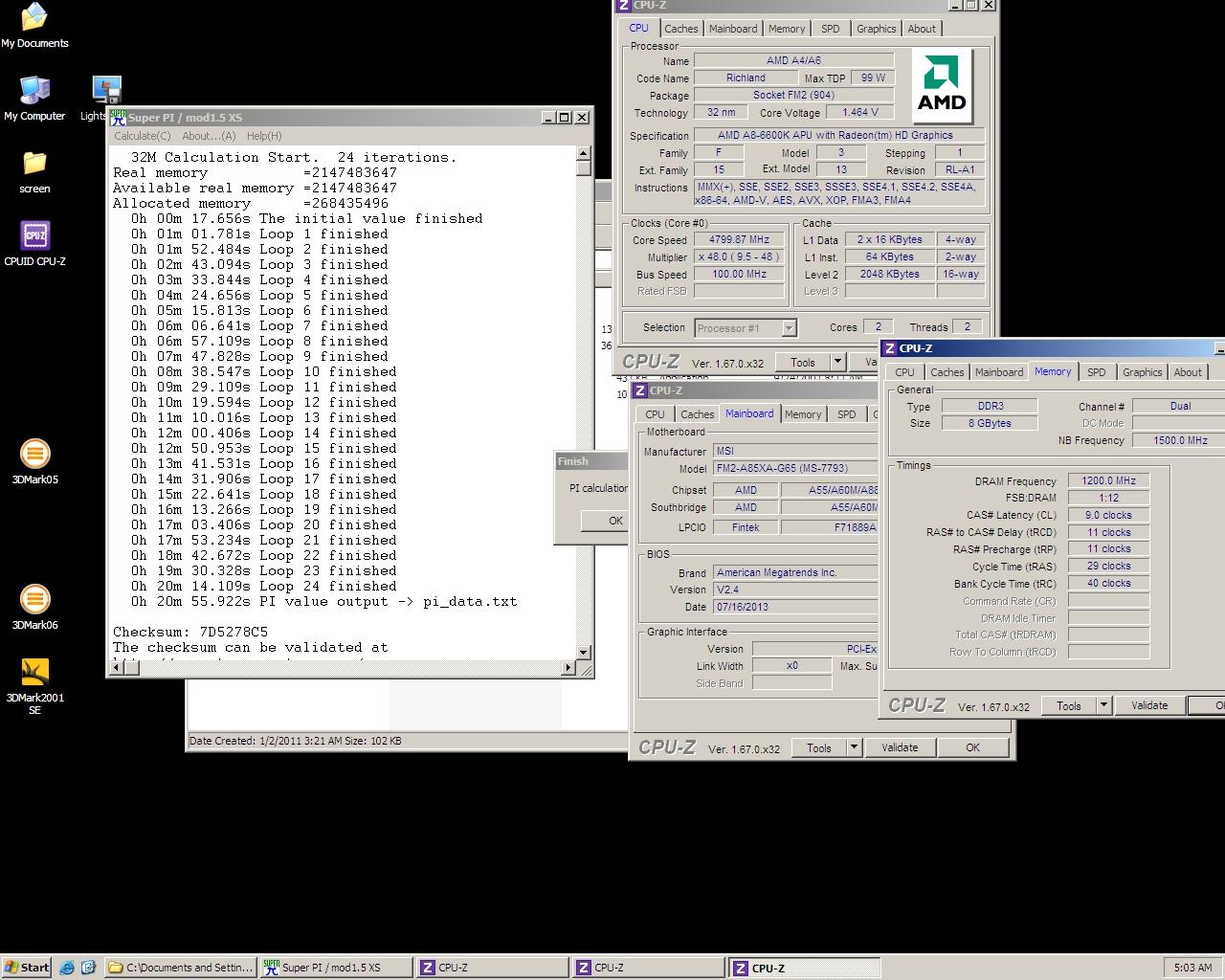Open My Computer desktop icon

pyautogui.click(x=34, y=99)
